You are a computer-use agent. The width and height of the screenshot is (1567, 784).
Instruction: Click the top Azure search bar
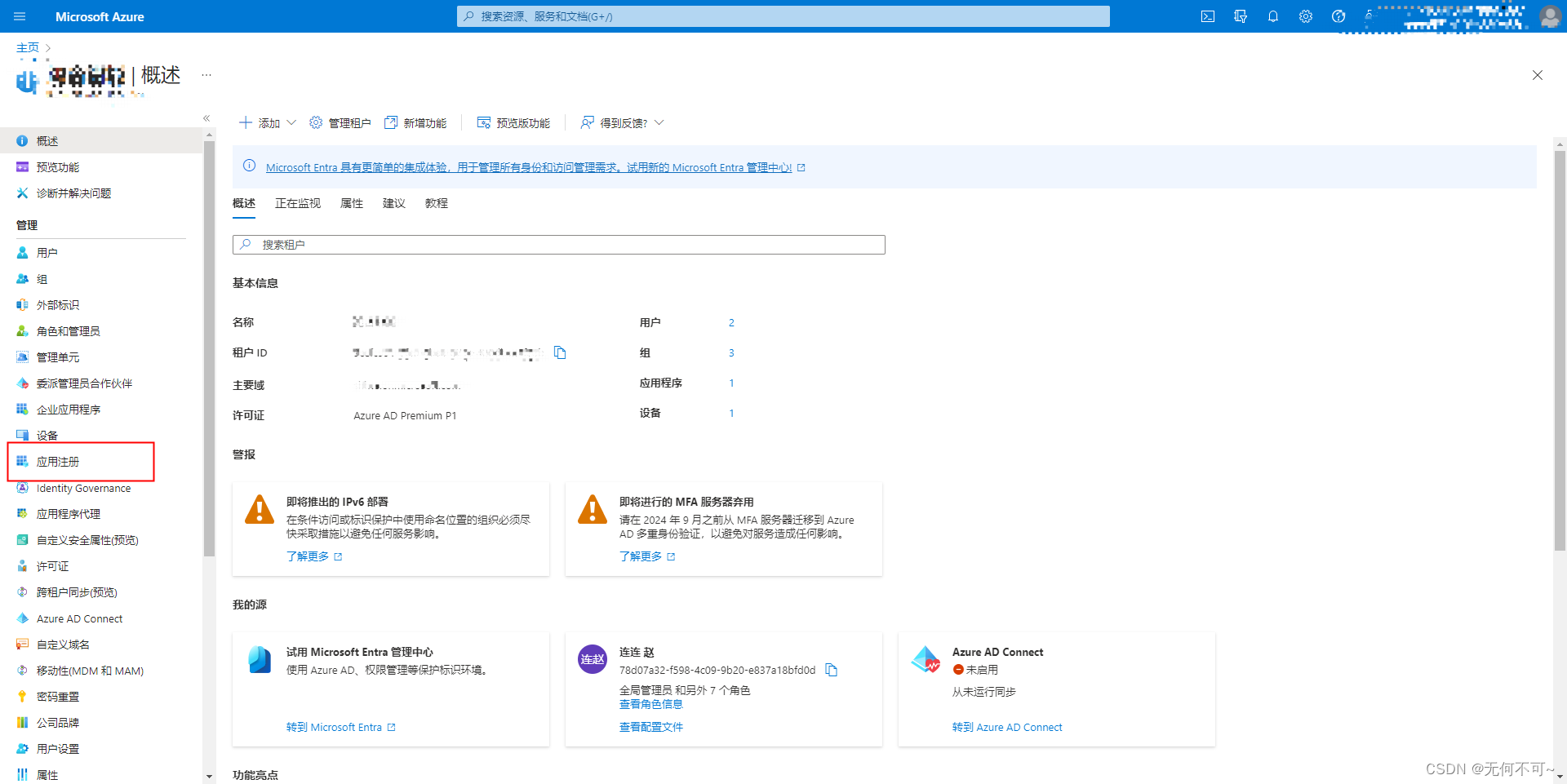coord(783,16)
